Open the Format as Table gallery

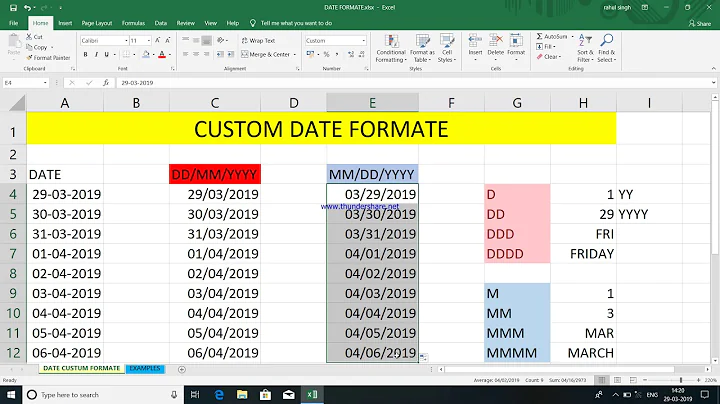coord(422,48)
